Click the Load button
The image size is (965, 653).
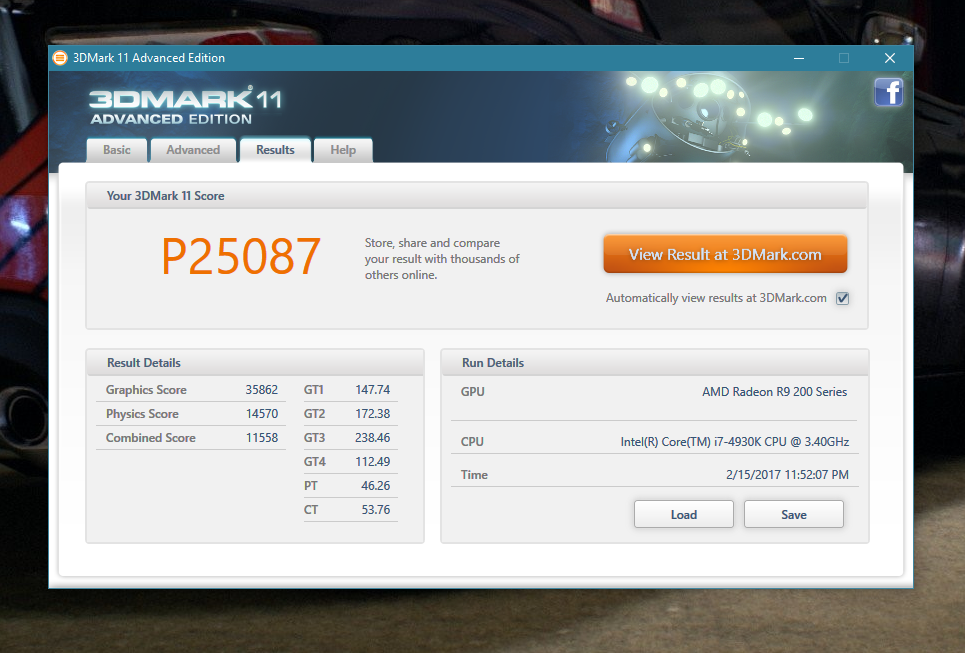684,515
